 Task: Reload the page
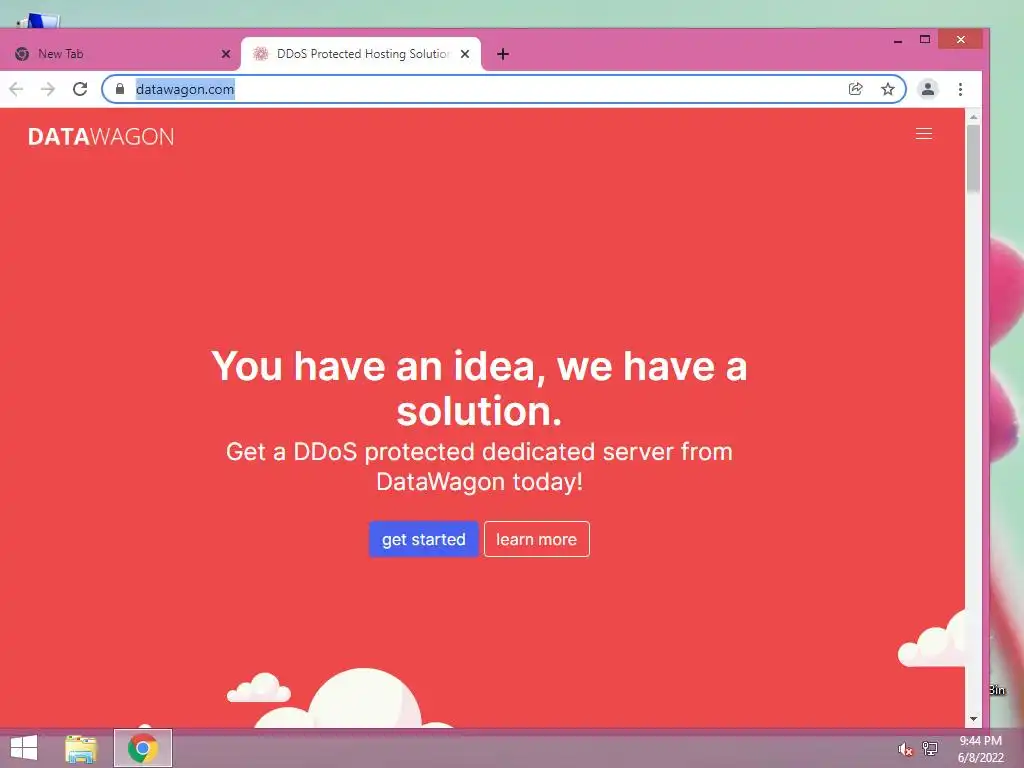pos(80,89)
